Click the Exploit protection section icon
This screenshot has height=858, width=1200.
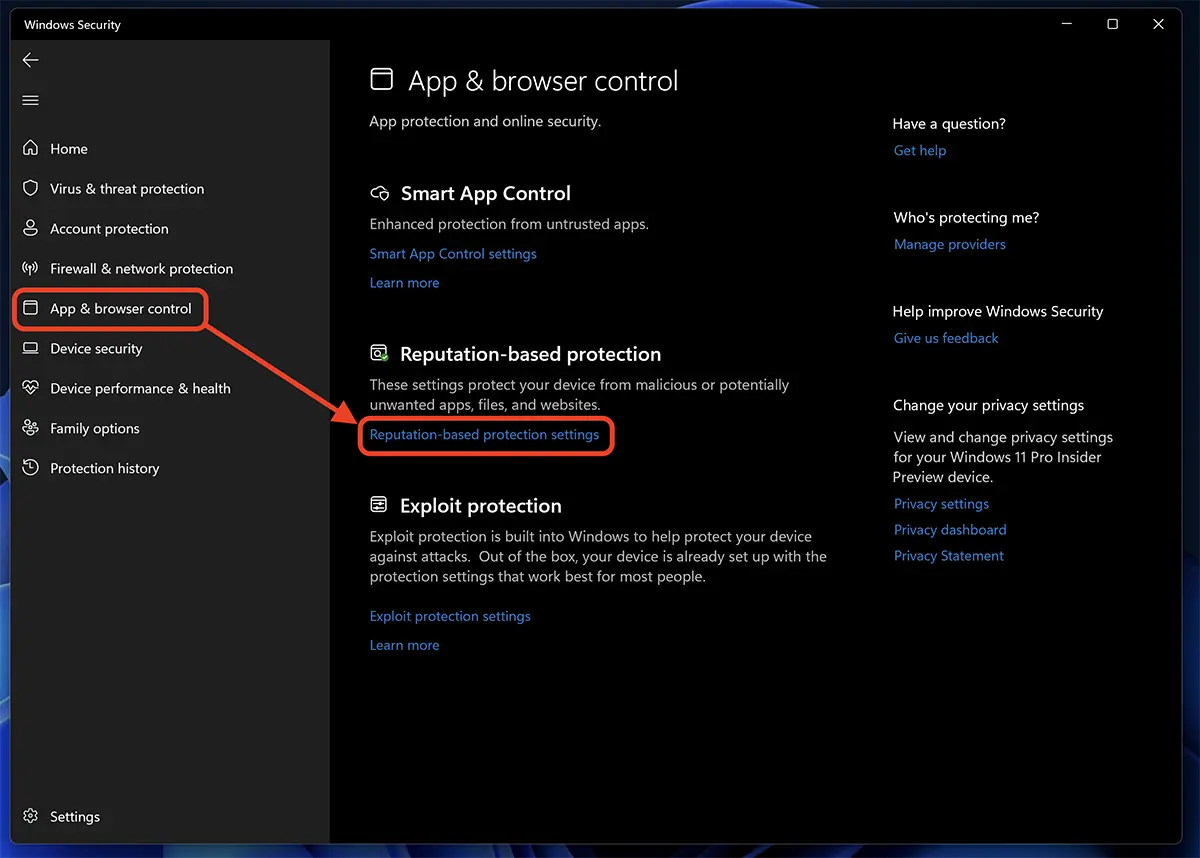(379, 505)
